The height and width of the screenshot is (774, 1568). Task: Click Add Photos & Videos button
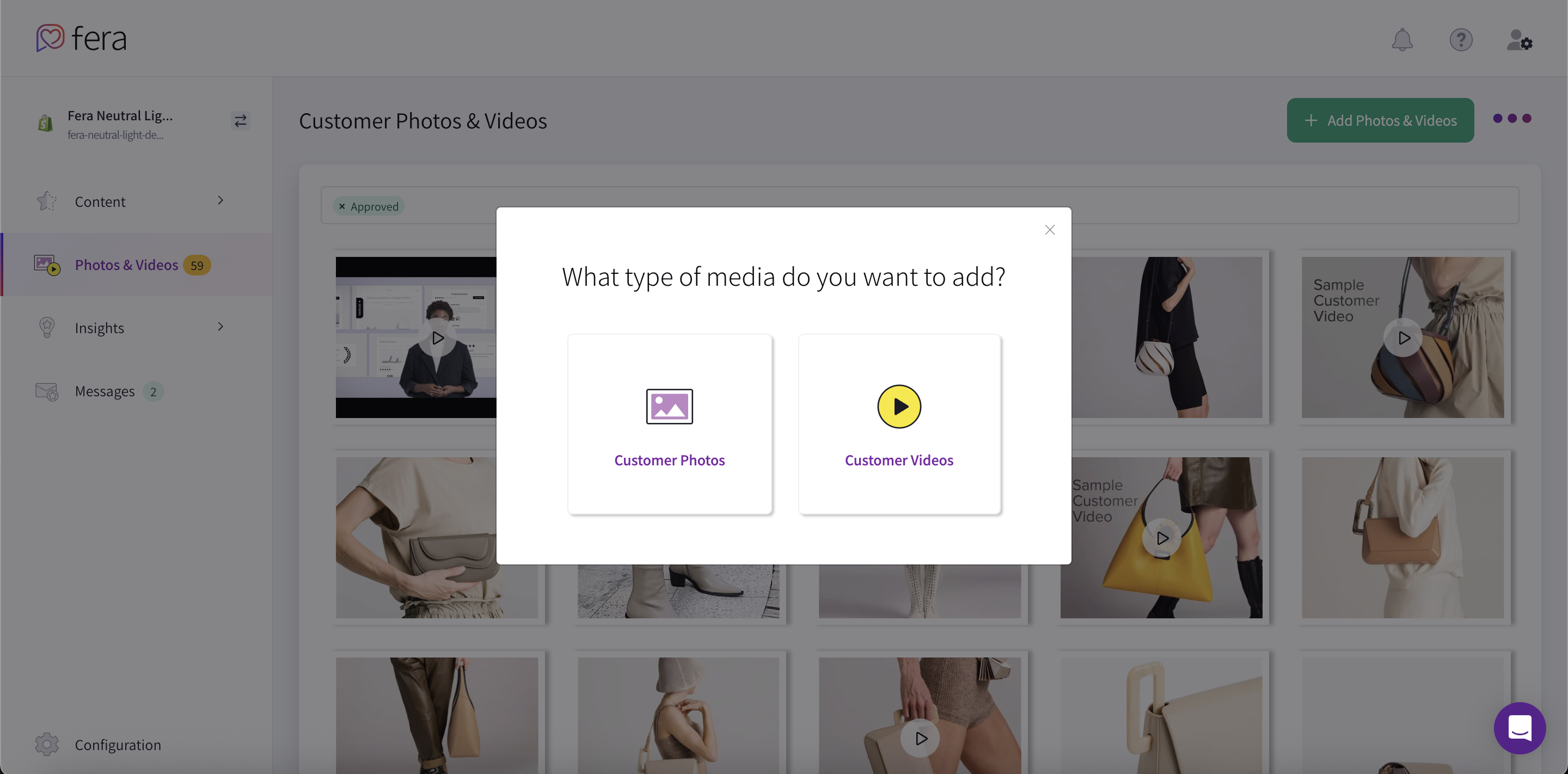(x=1380, y=120)
